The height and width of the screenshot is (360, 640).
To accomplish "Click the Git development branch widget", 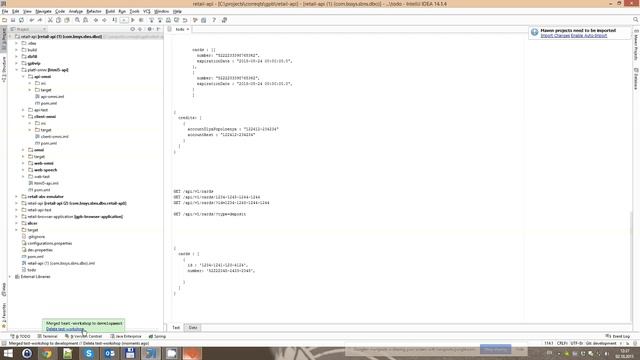I will 601,344.
